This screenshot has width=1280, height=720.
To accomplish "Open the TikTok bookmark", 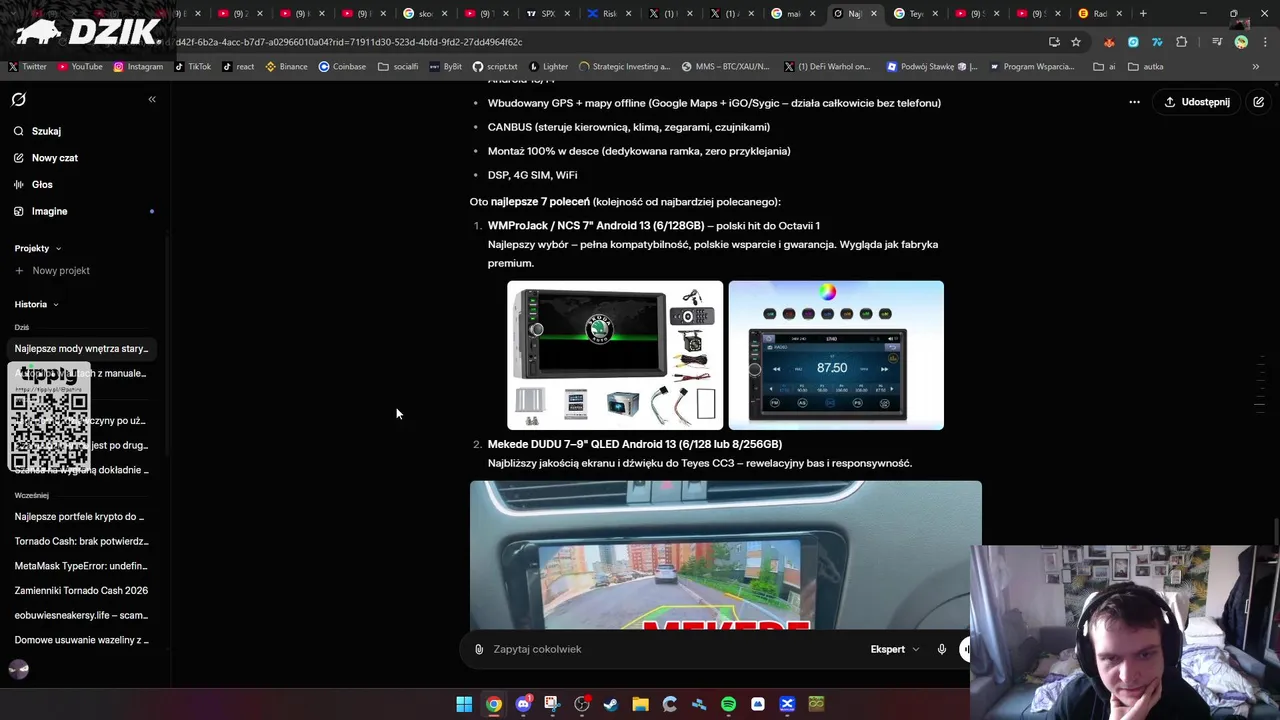I will coord(192,67).
